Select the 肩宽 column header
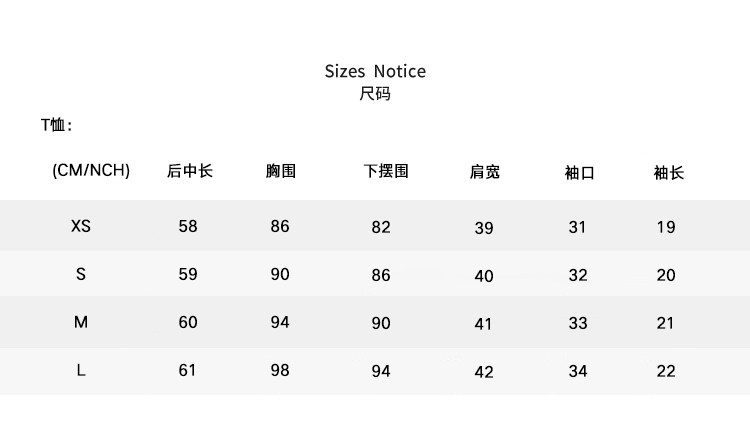The width and height of the screenshot is (750, 439). [485, 172]
